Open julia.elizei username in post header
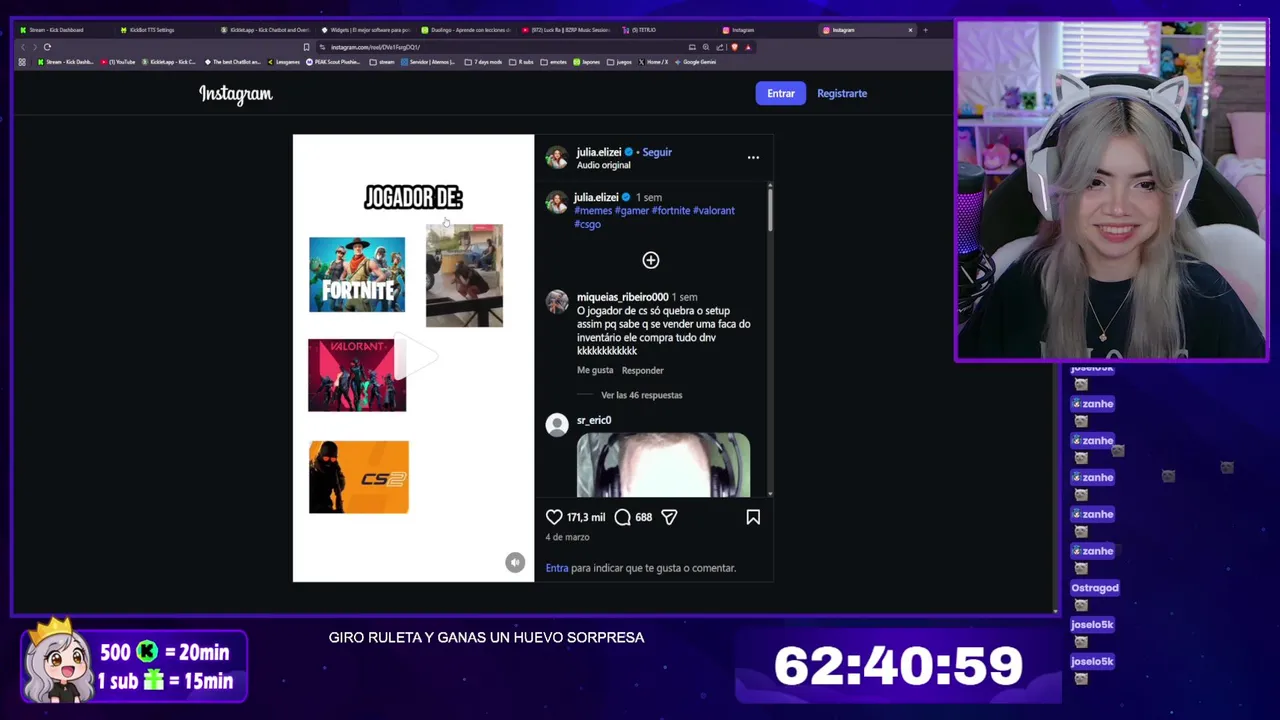Image resolution: width=1280 pixels, height=720 pixels. [x=599, y=152]
